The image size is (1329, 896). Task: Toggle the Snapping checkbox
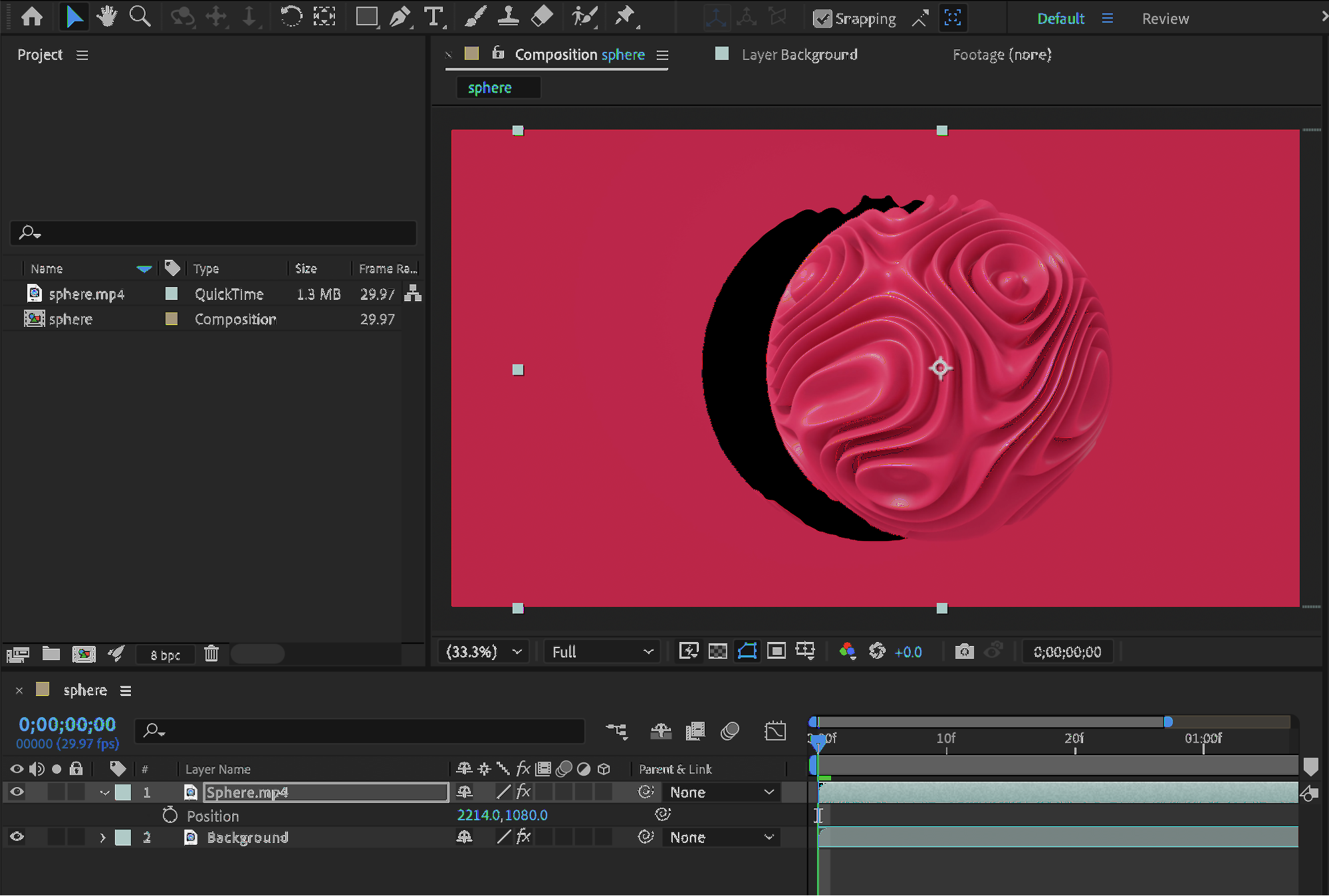(822, 19)
